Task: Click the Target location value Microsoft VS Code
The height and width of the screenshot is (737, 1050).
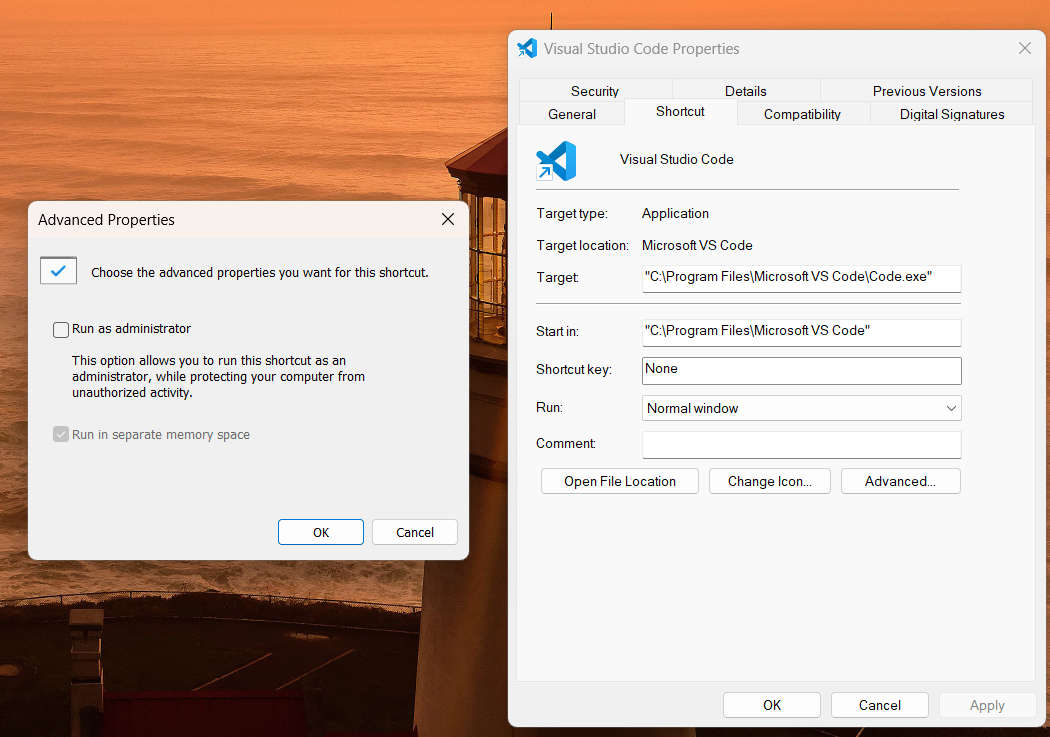Action: coord(697,246)
